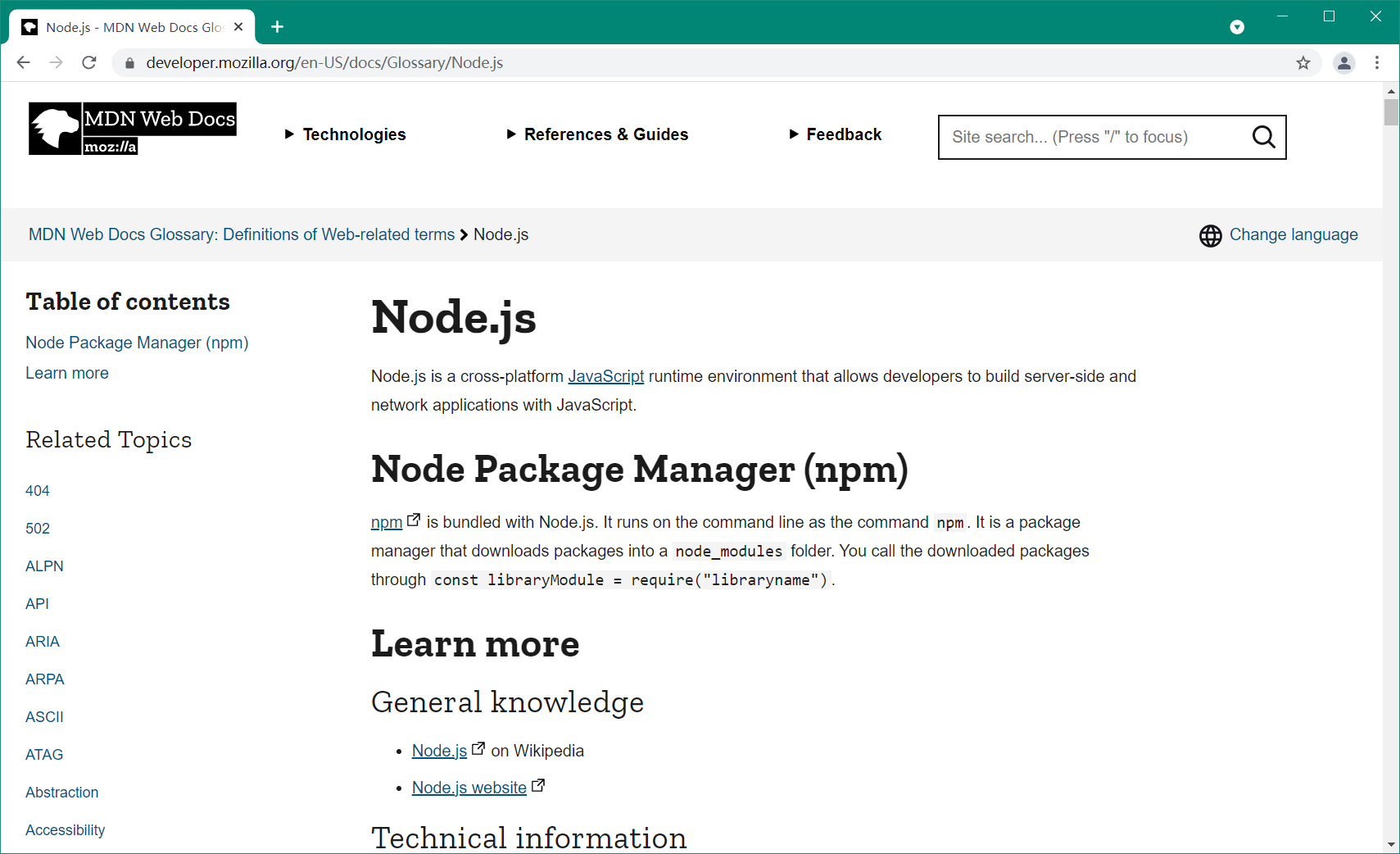Click the Technical information heading
The image size is (1400, 854).
click(529, 838)
